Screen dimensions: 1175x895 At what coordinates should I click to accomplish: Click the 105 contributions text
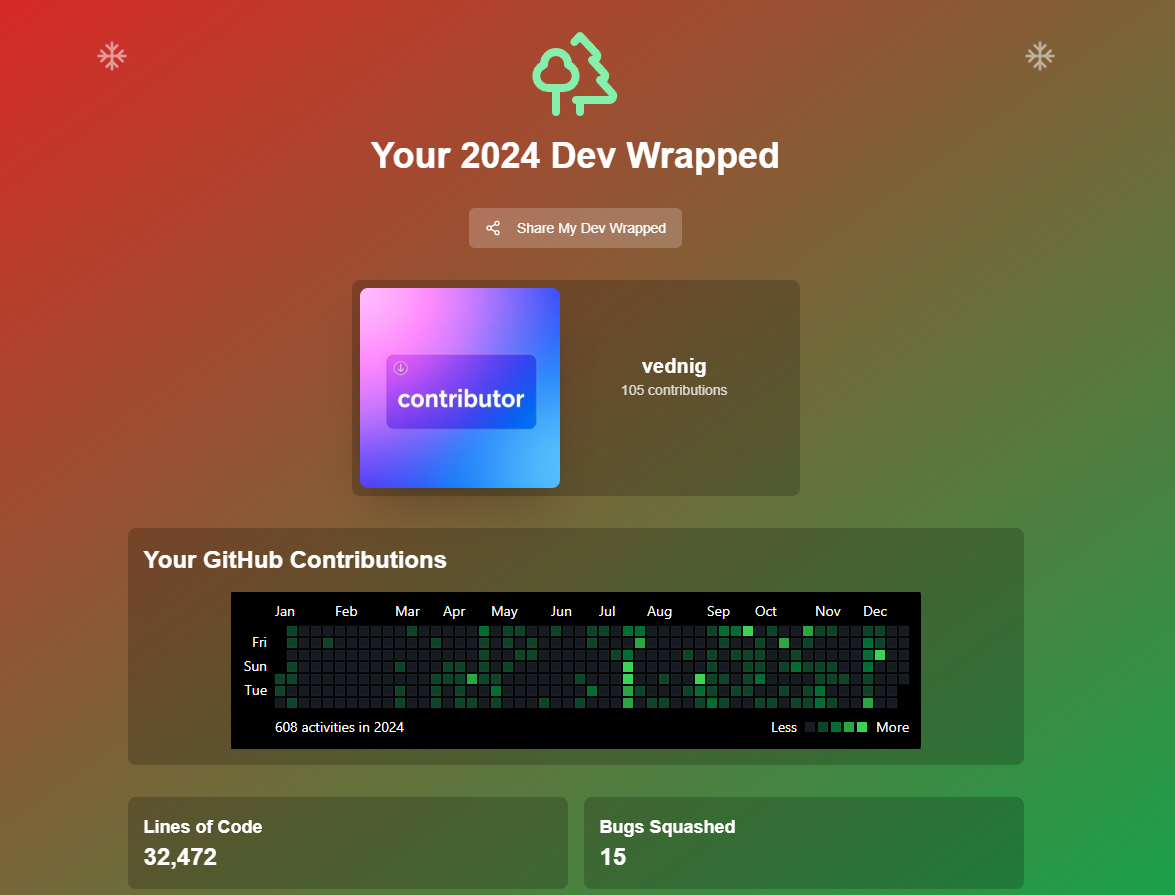tap(674, 390)
